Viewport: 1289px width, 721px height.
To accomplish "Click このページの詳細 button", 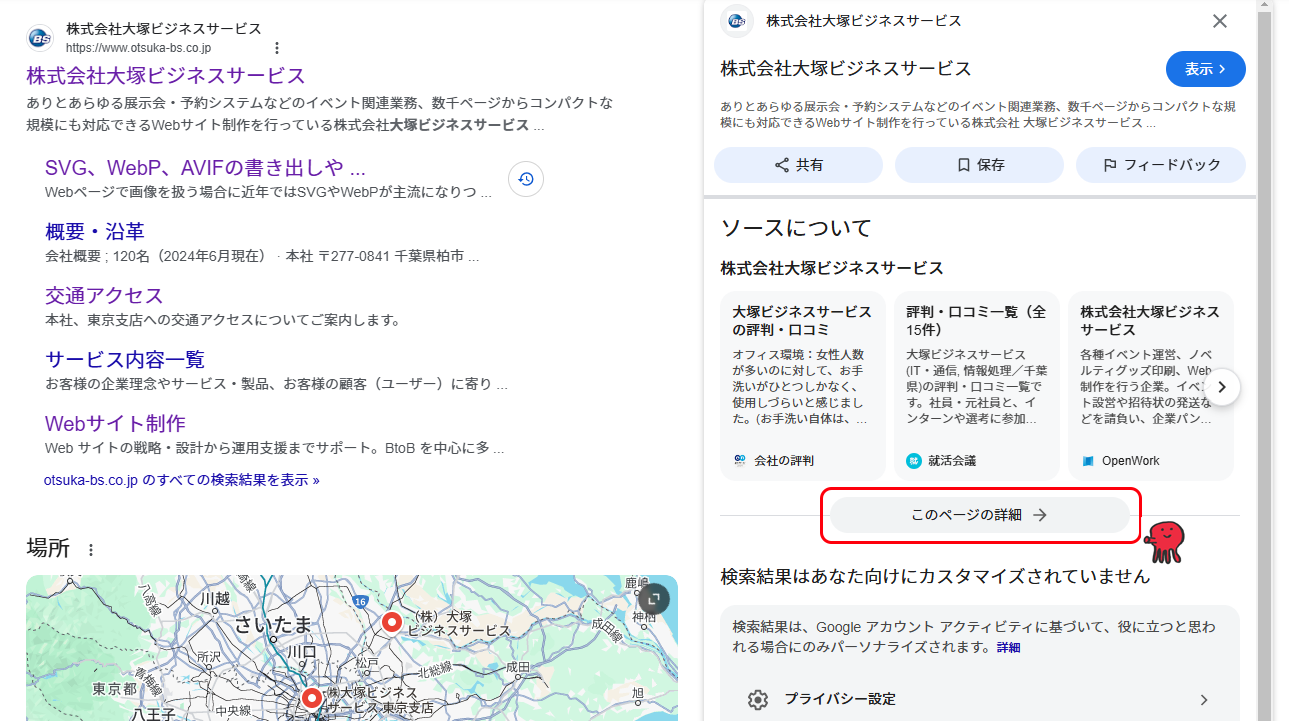I will [980, 515].
